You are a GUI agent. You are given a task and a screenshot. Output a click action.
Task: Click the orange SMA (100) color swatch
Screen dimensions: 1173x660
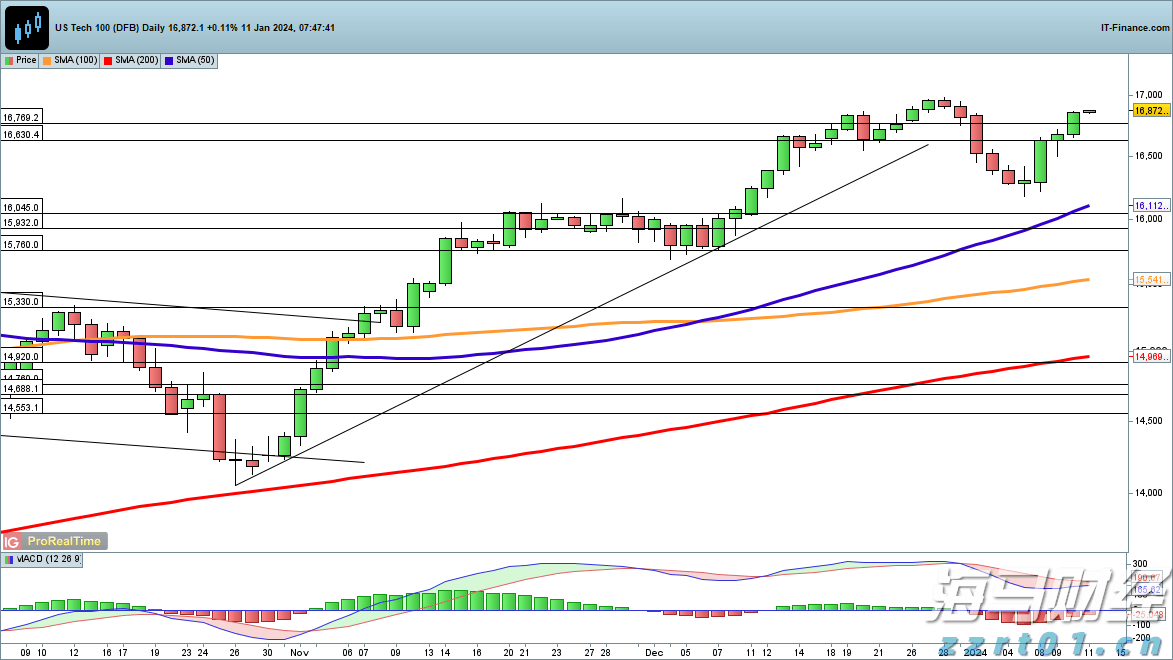48,61
